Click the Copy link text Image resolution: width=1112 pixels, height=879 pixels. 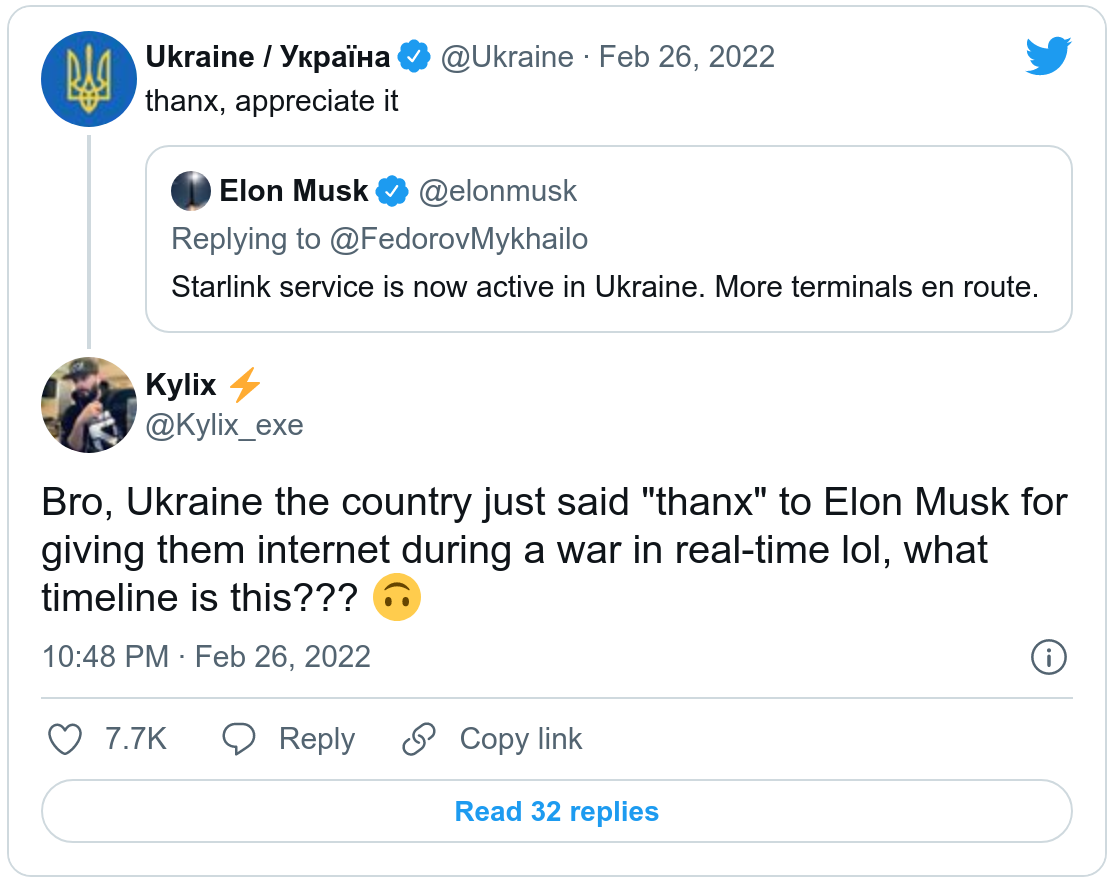pyautogui.click(x=520, y=739)
